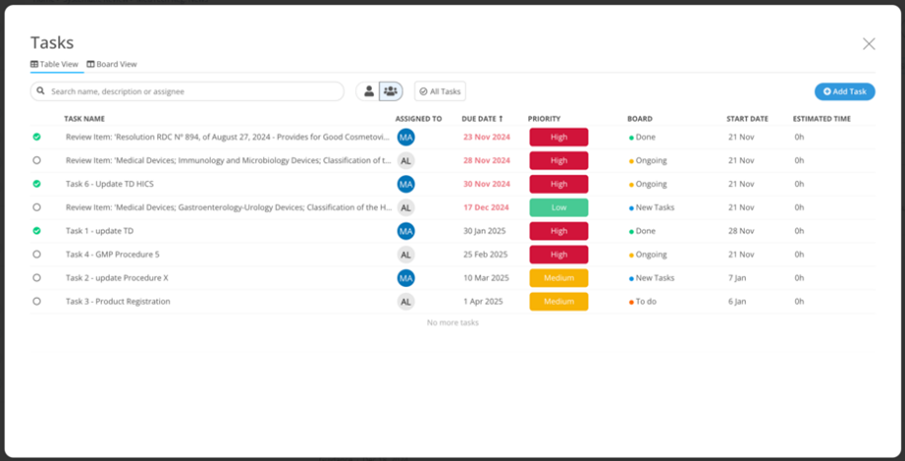The image size is (905, 461).
Task: Select the single-person filter icon
Action: pyautogui.click(x=369, y=91)
